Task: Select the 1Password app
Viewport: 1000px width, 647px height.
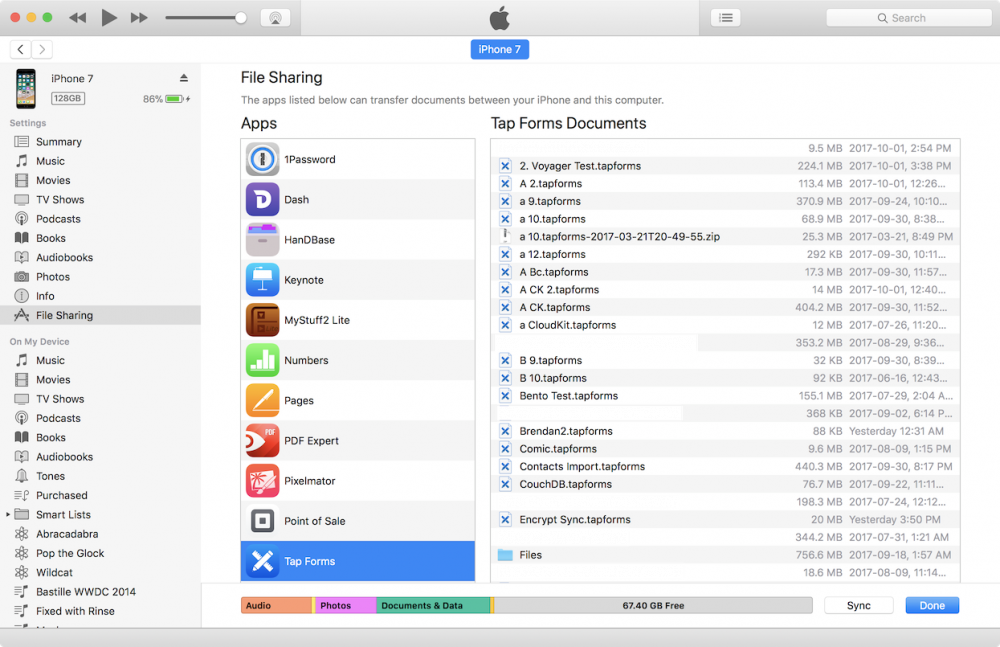Action: point(358,160)
